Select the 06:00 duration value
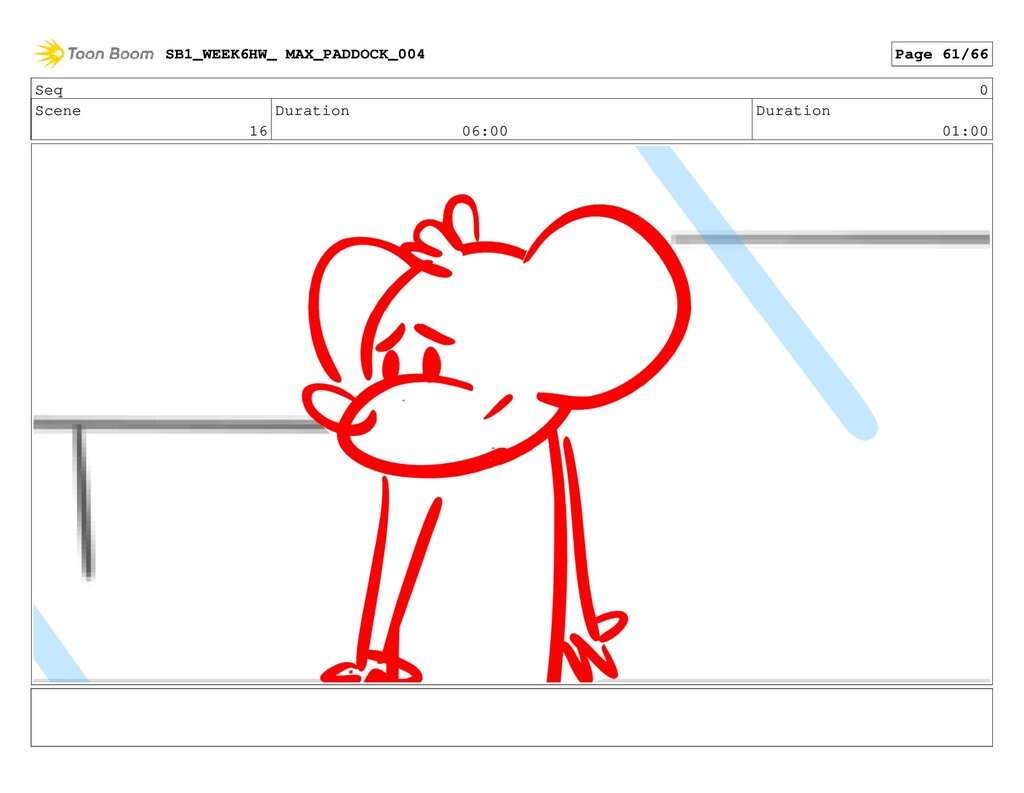Viewport: 1024px width, 793px height. click(x=485, y=131)
